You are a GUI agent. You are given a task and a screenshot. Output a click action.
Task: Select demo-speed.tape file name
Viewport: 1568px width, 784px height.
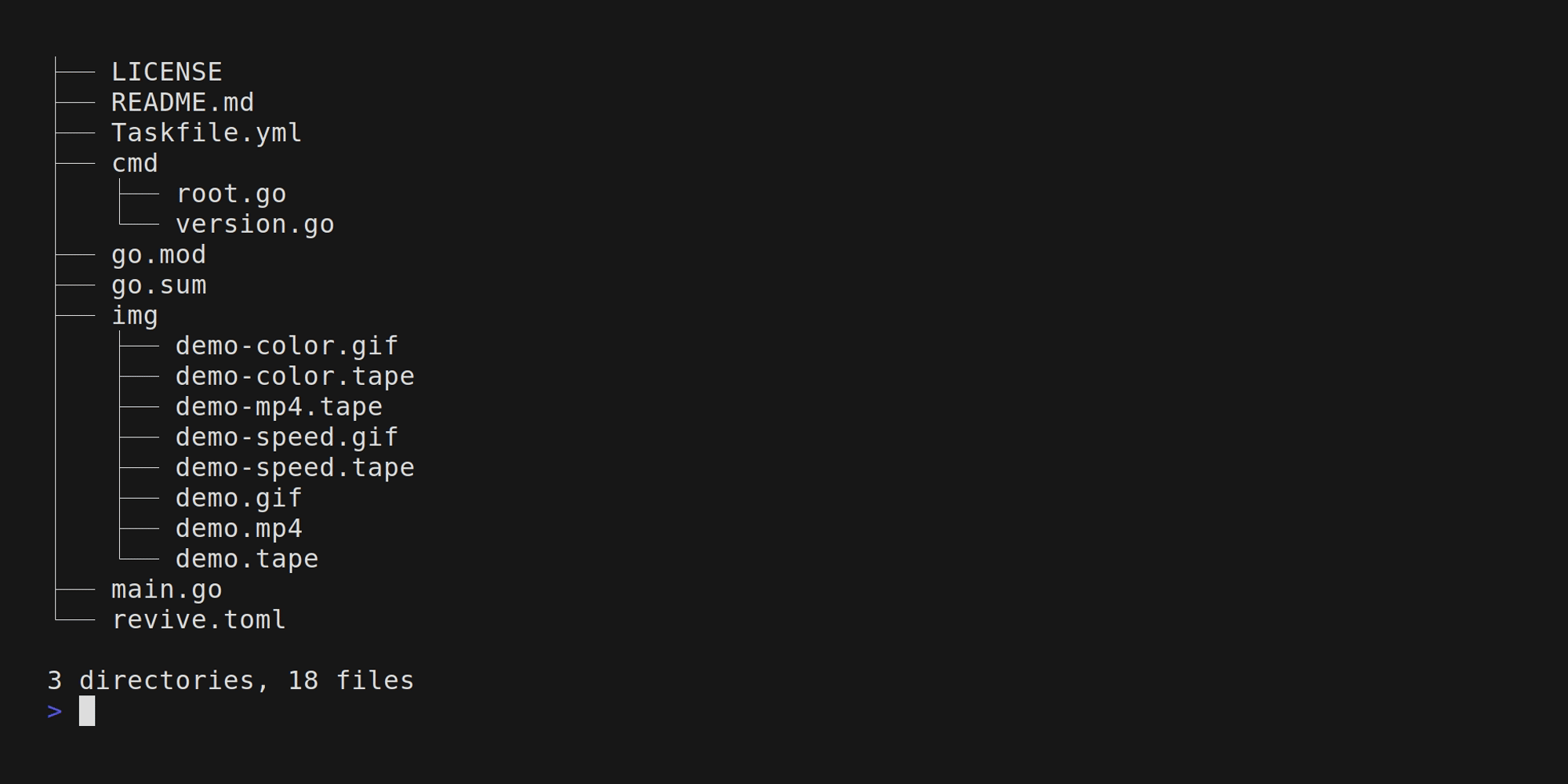[x=295, y=468]
